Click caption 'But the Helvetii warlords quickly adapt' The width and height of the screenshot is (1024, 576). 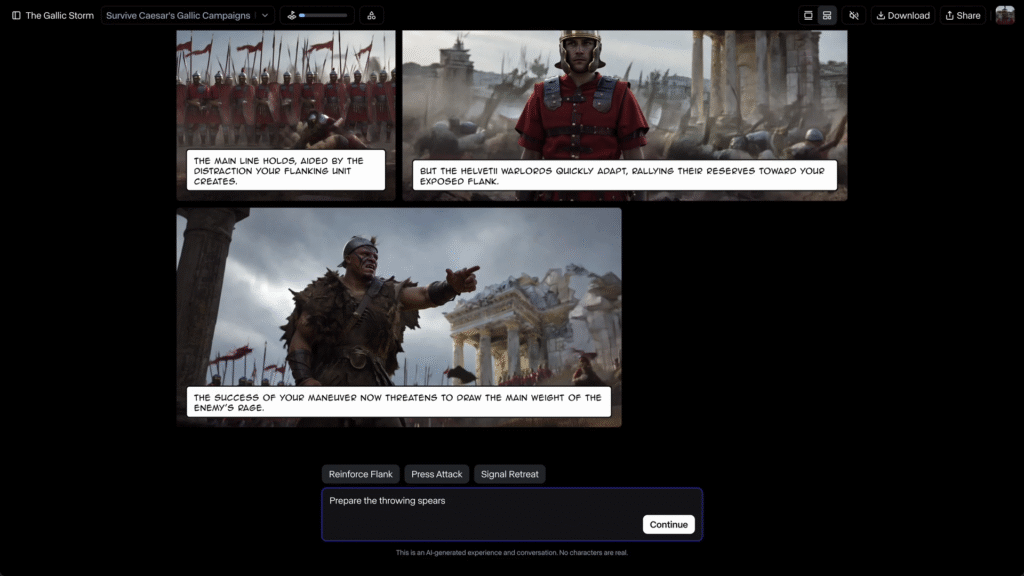coord(625,176)
